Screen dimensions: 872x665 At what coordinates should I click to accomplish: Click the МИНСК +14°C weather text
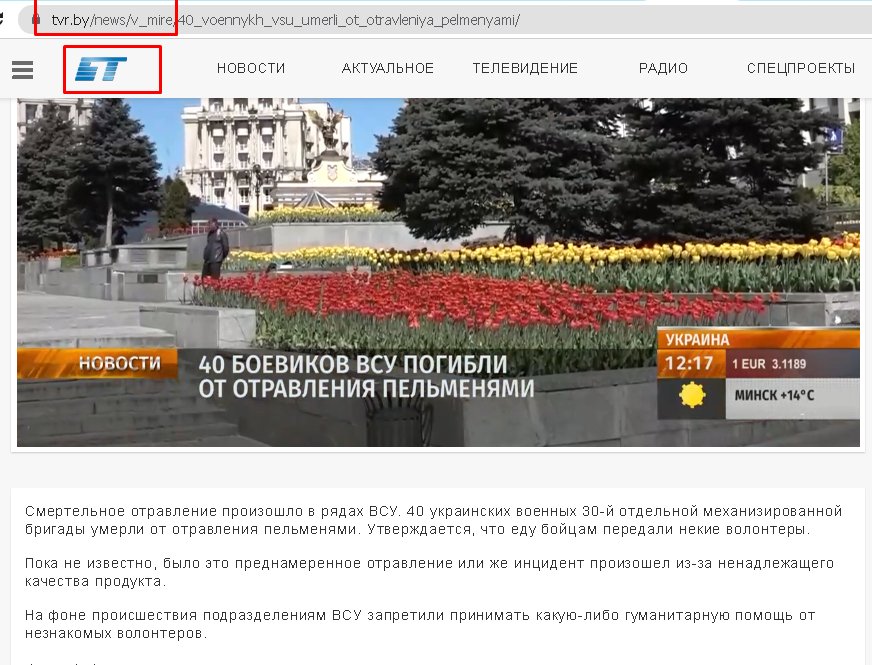pos(774,395)
